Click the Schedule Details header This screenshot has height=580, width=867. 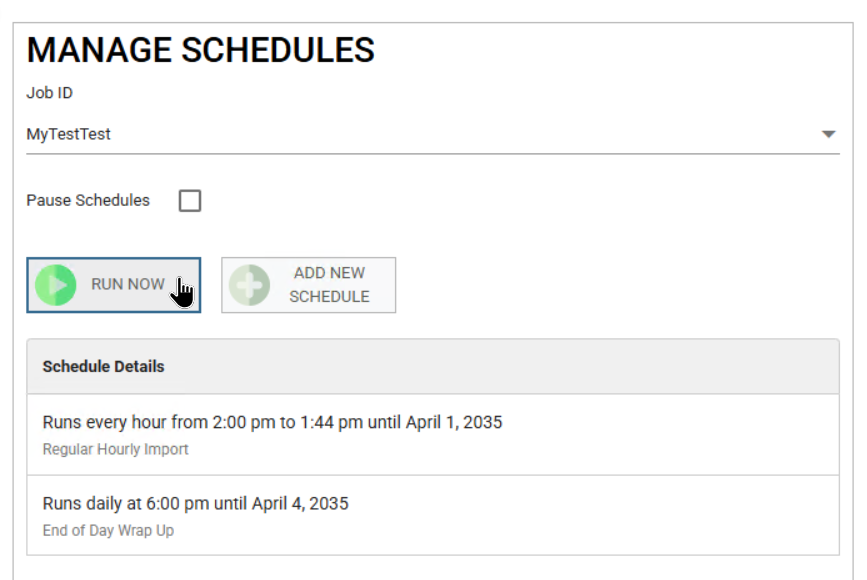104,367
